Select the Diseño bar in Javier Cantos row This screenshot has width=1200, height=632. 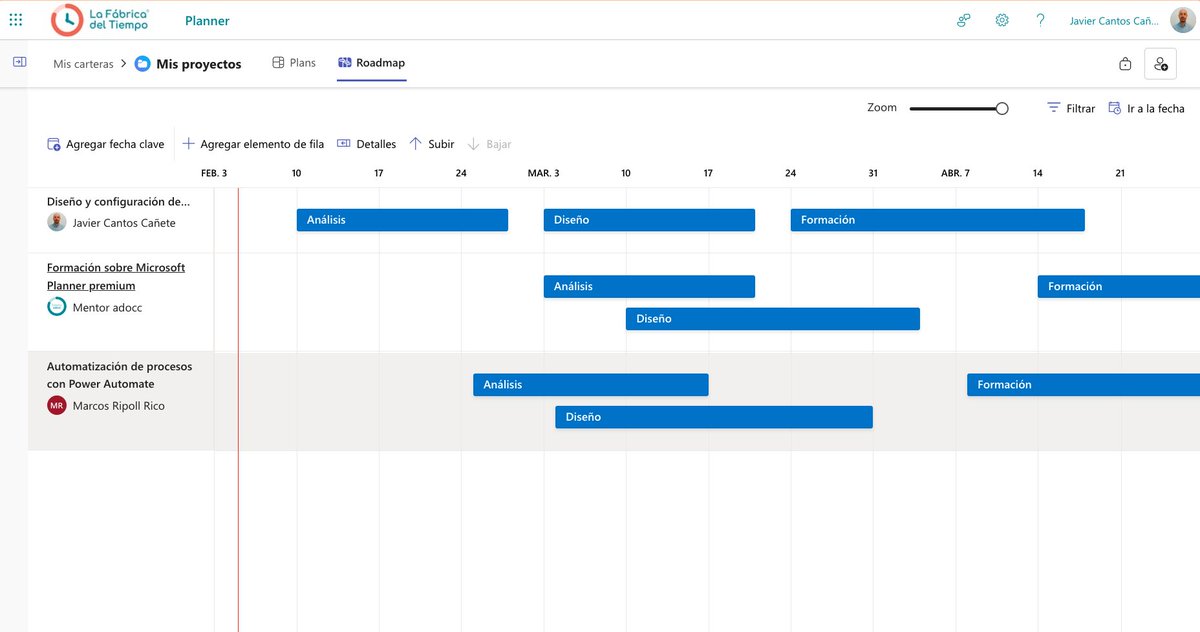[x=649, y=220]
